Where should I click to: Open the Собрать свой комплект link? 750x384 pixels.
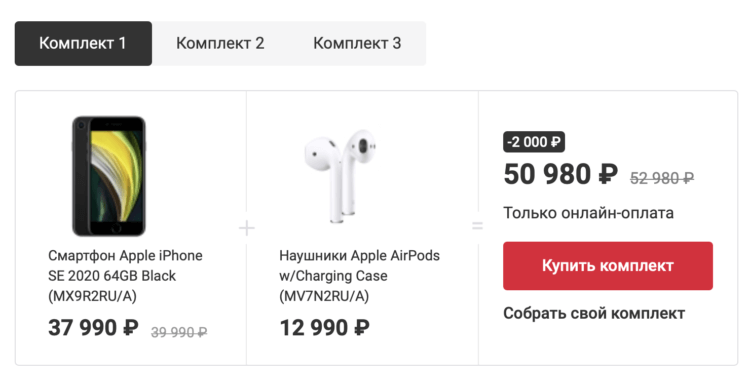coord(594,314)
